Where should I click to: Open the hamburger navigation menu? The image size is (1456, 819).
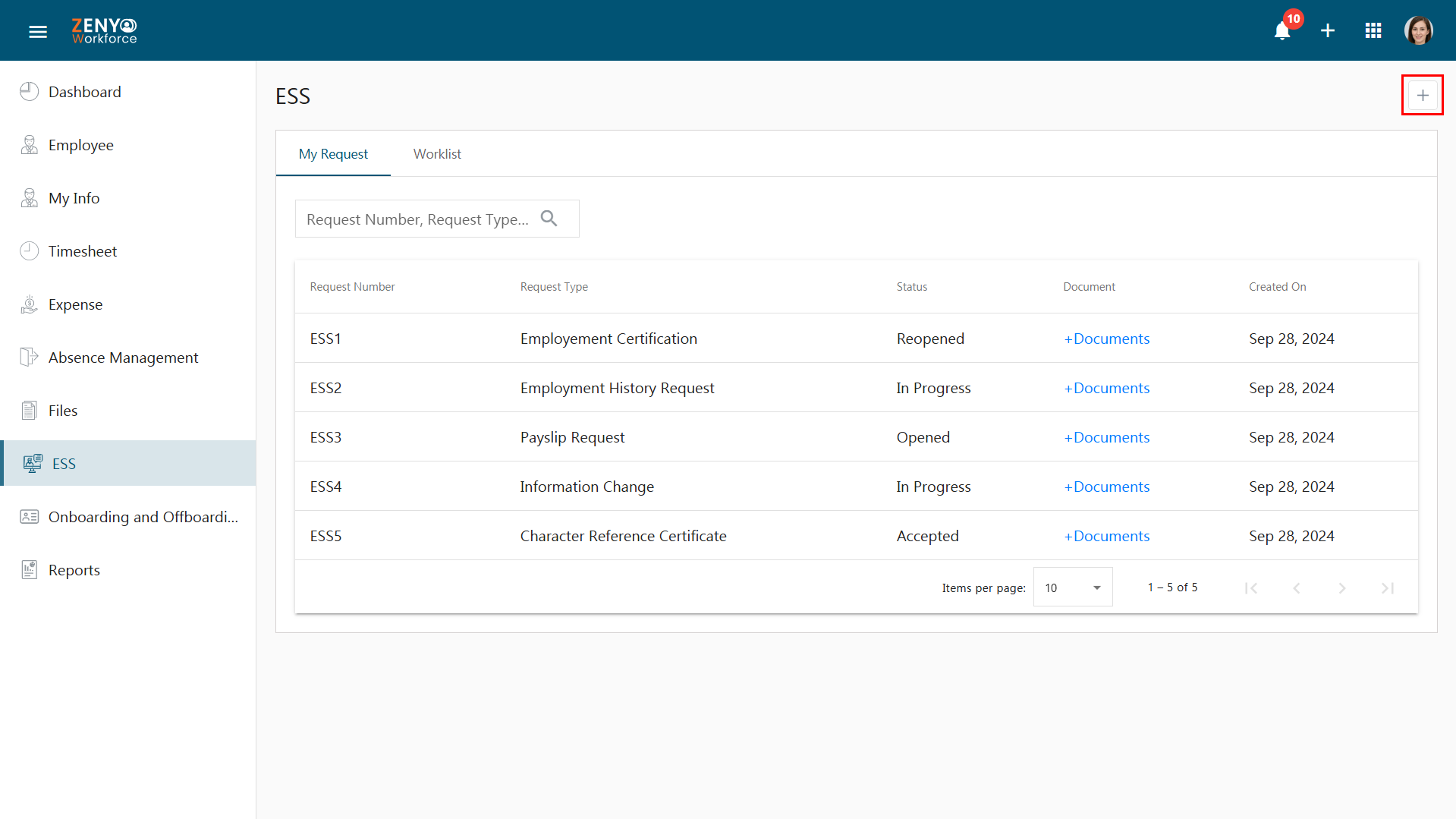coord(38,31)
